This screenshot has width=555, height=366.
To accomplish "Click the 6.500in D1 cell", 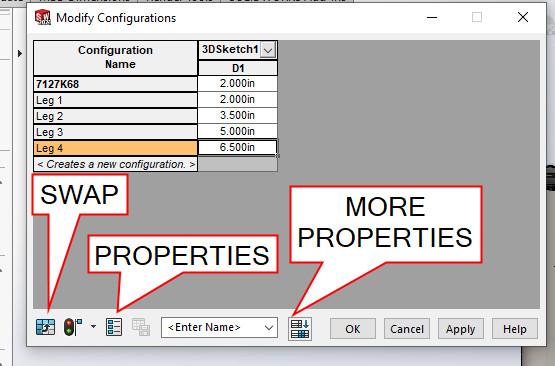I will (238, 147).
